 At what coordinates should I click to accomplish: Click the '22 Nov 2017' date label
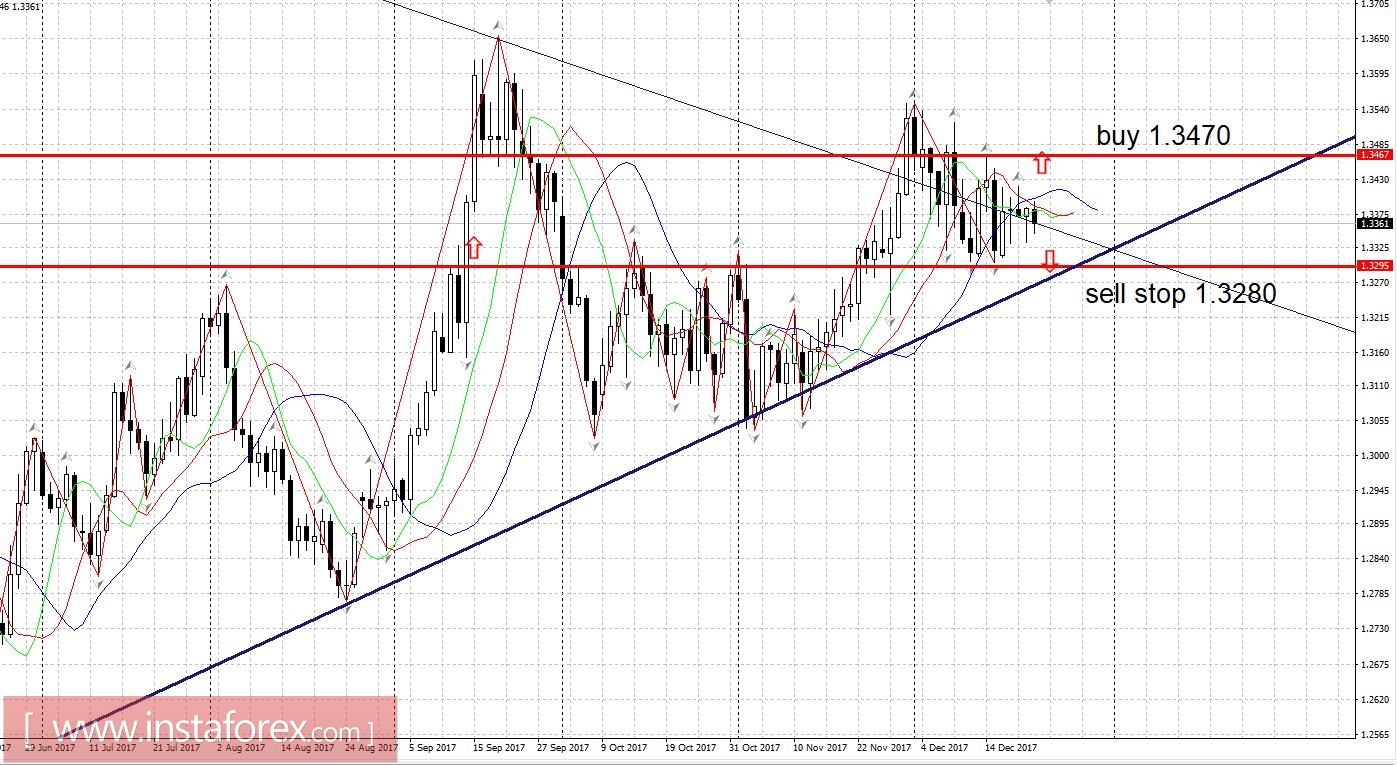pyautogui.click(x=883, y=747)
